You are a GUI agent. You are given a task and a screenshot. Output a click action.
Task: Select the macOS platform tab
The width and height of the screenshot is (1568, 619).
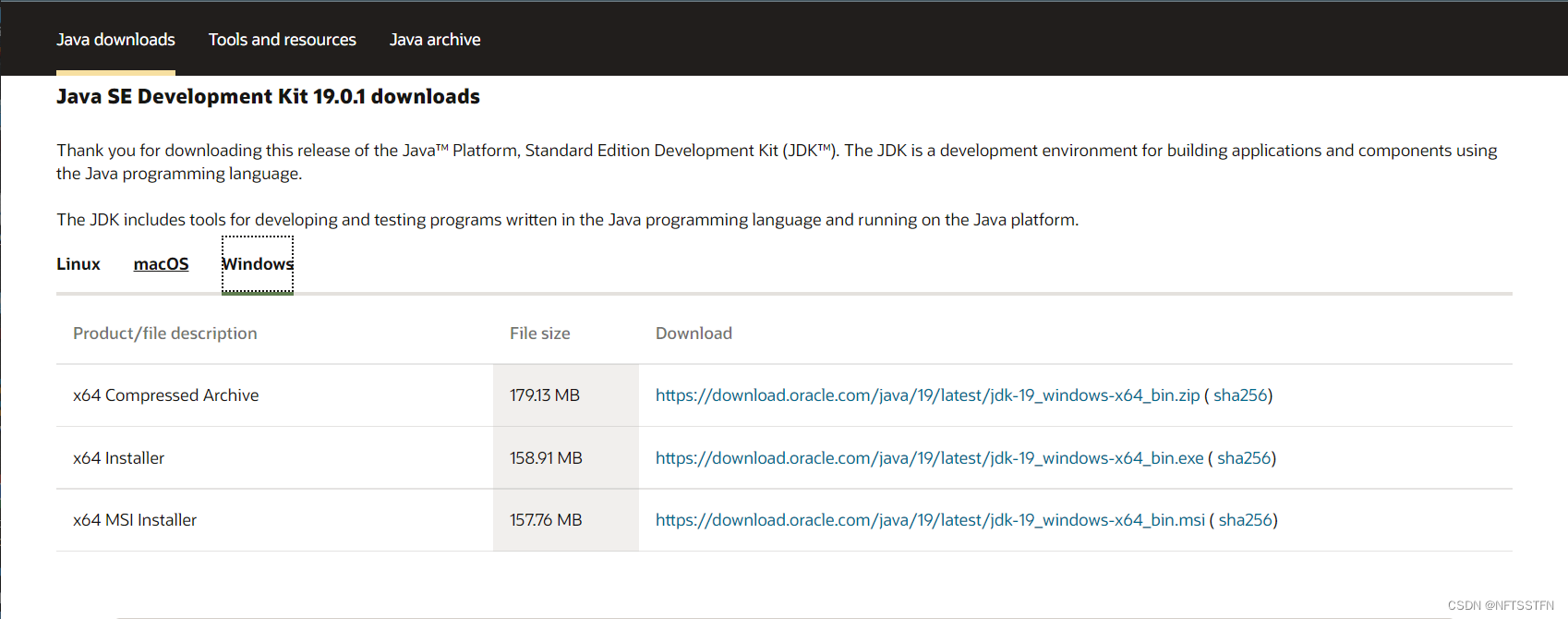tap(161, 264)
